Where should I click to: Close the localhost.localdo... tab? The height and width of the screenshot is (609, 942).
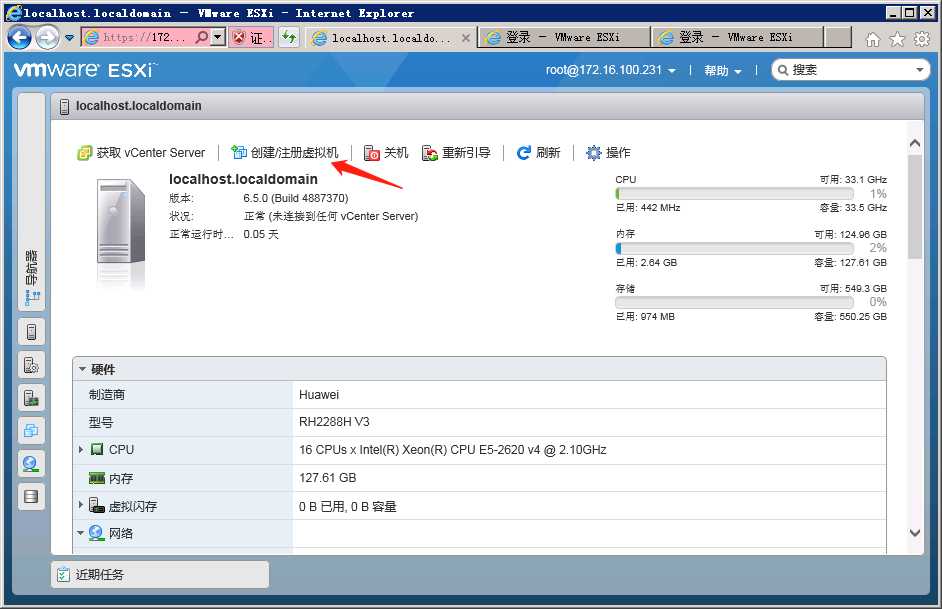(x=466, y=38)
